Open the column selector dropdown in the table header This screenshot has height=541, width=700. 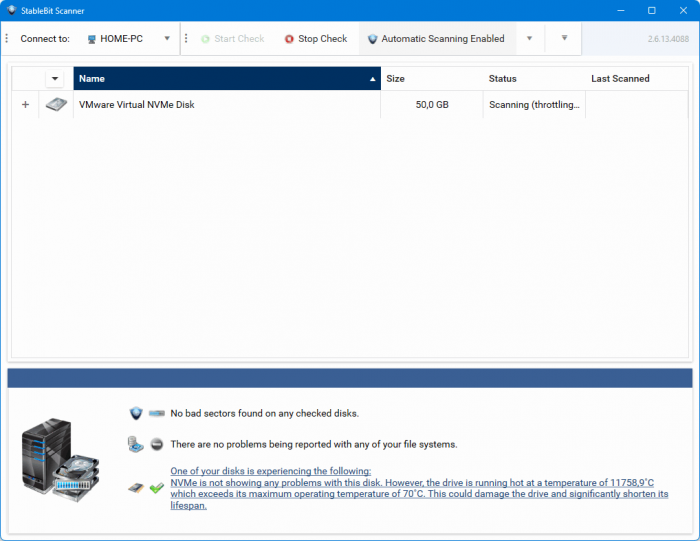55,79
